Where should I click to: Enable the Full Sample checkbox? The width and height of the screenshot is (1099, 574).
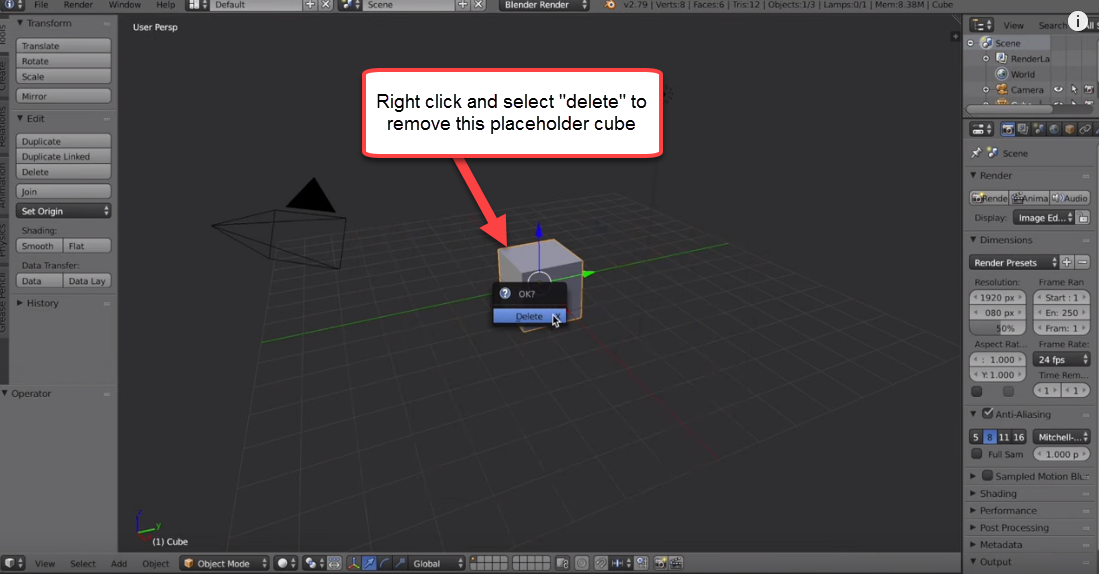click(x=976, y=453)
